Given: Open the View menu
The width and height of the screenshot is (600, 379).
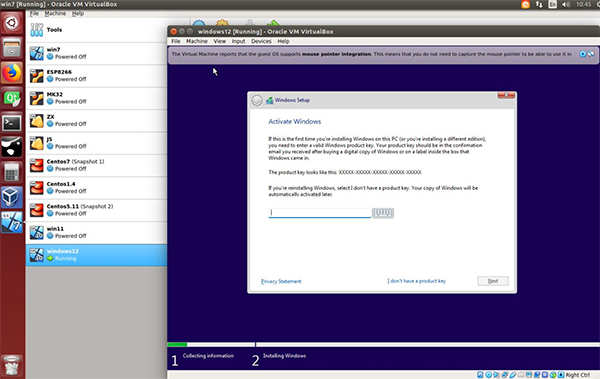Looking at the screenshot, I should click(x=219, y=41).
